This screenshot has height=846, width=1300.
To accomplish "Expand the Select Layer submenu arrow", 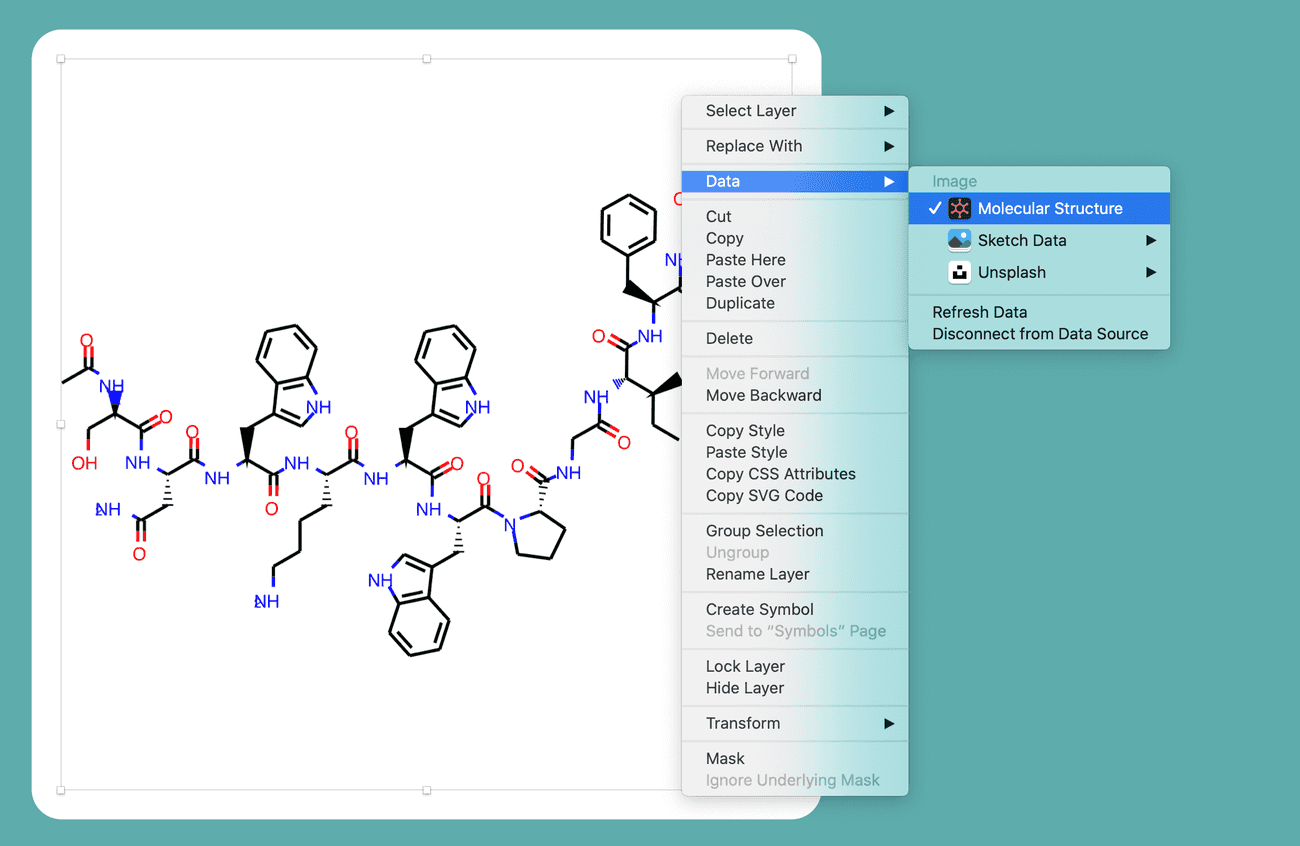I will 888,111.
